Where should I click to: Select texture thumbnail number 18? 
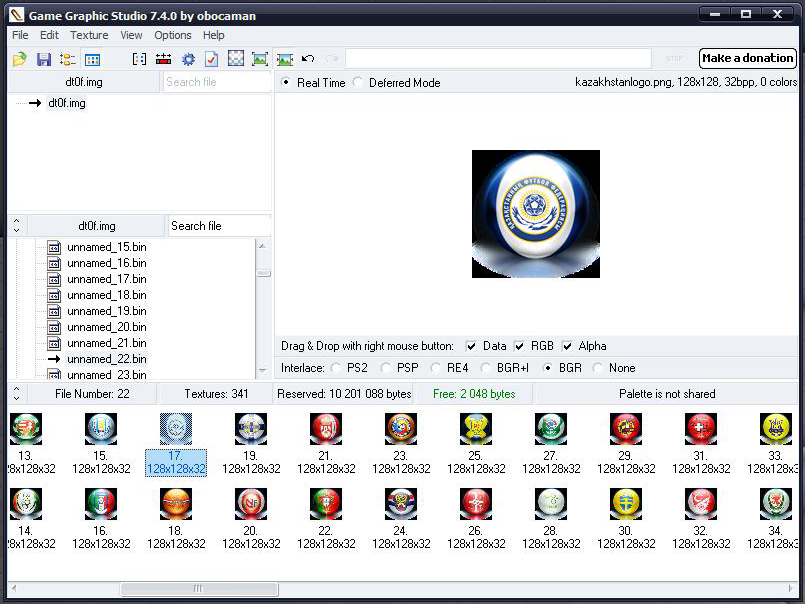(x=176, y=503)
